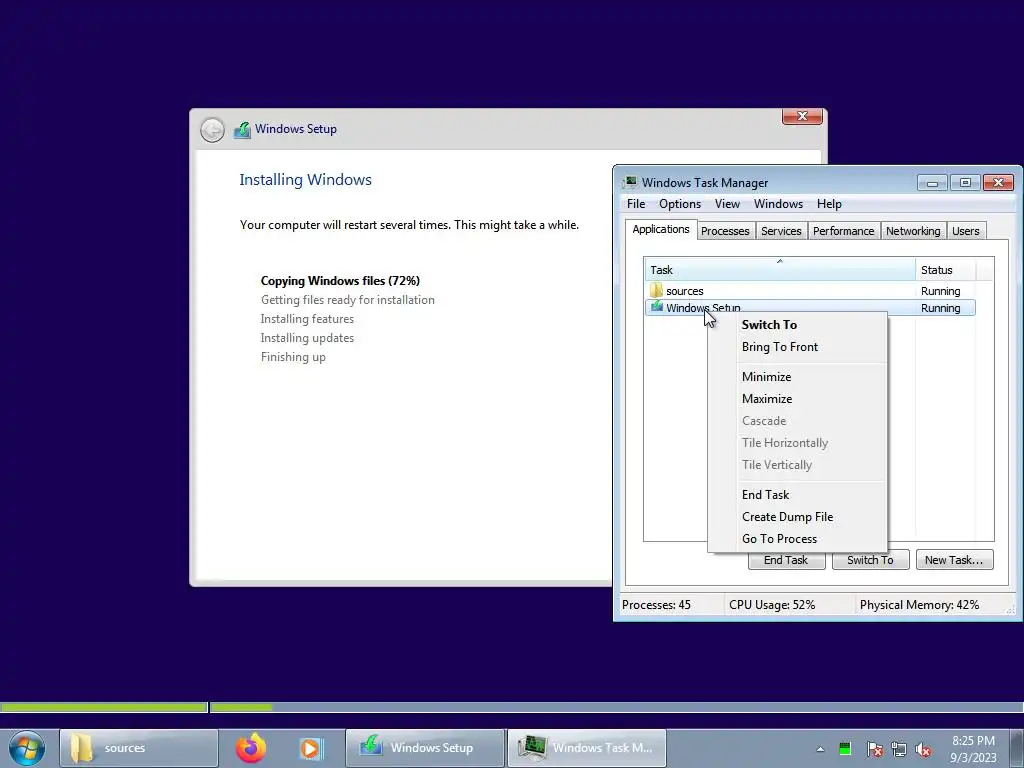Open the Options menu

click(x=680, y=204)
